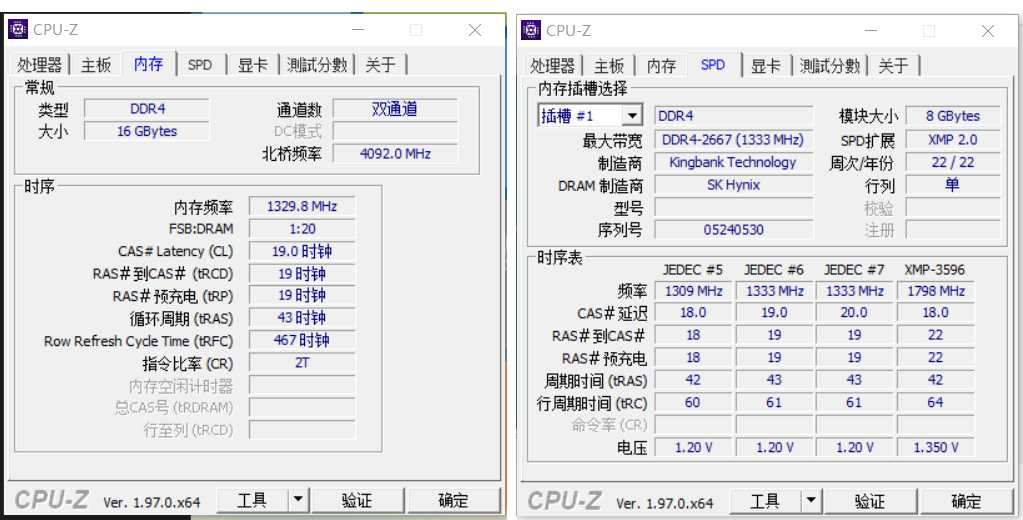
Task: Click 验证 button in left window
Action: (x=357, y=500)
